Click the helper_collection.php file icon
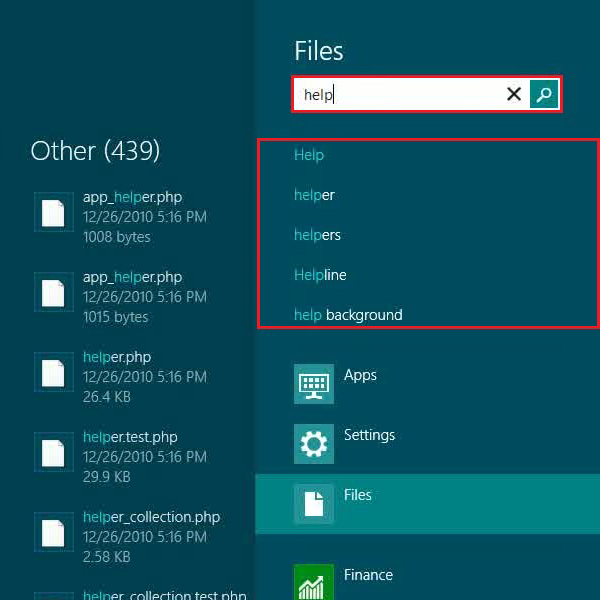 click(x=54, y=532)
